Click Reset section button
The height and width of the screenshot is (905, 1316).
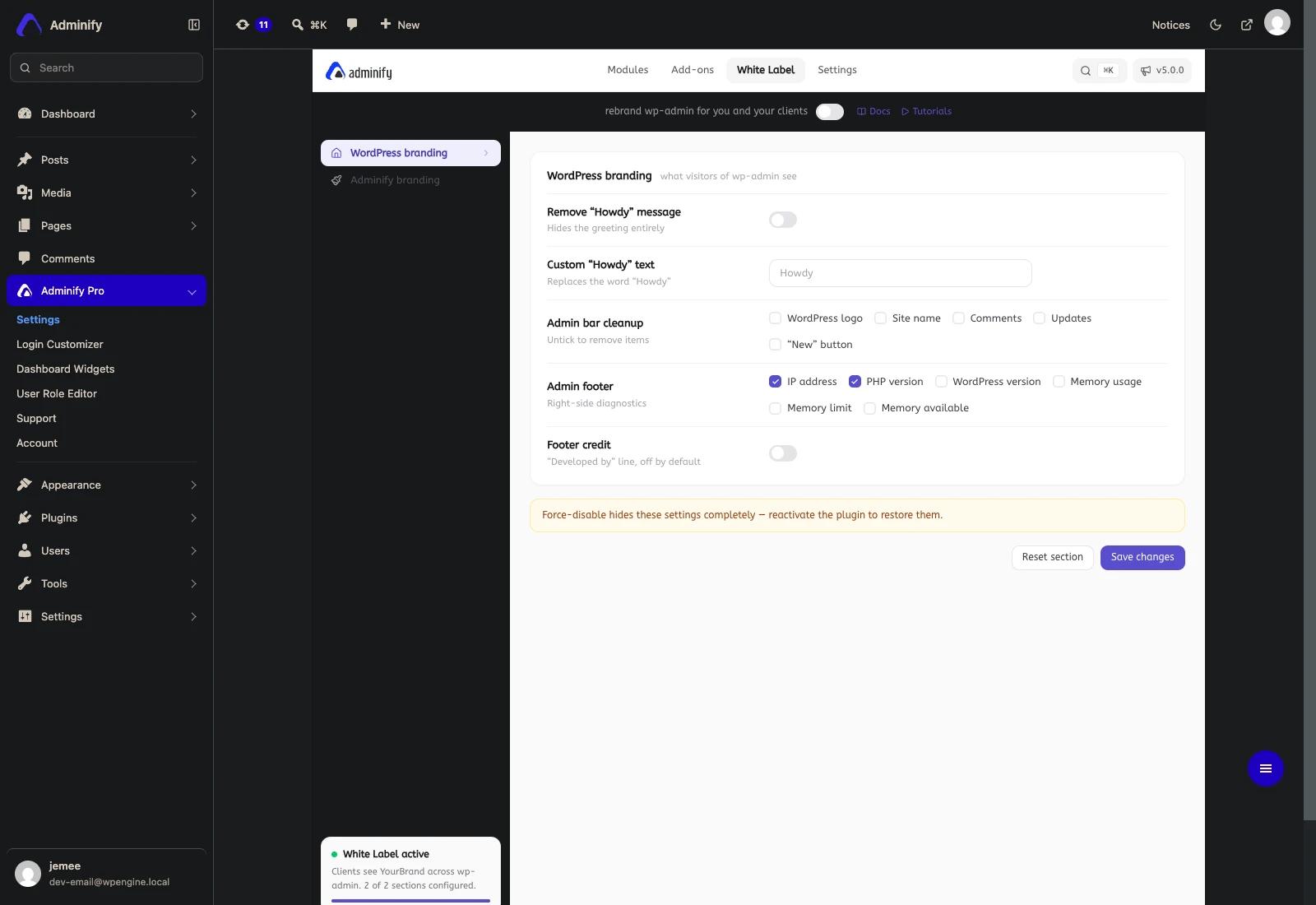1053,558
